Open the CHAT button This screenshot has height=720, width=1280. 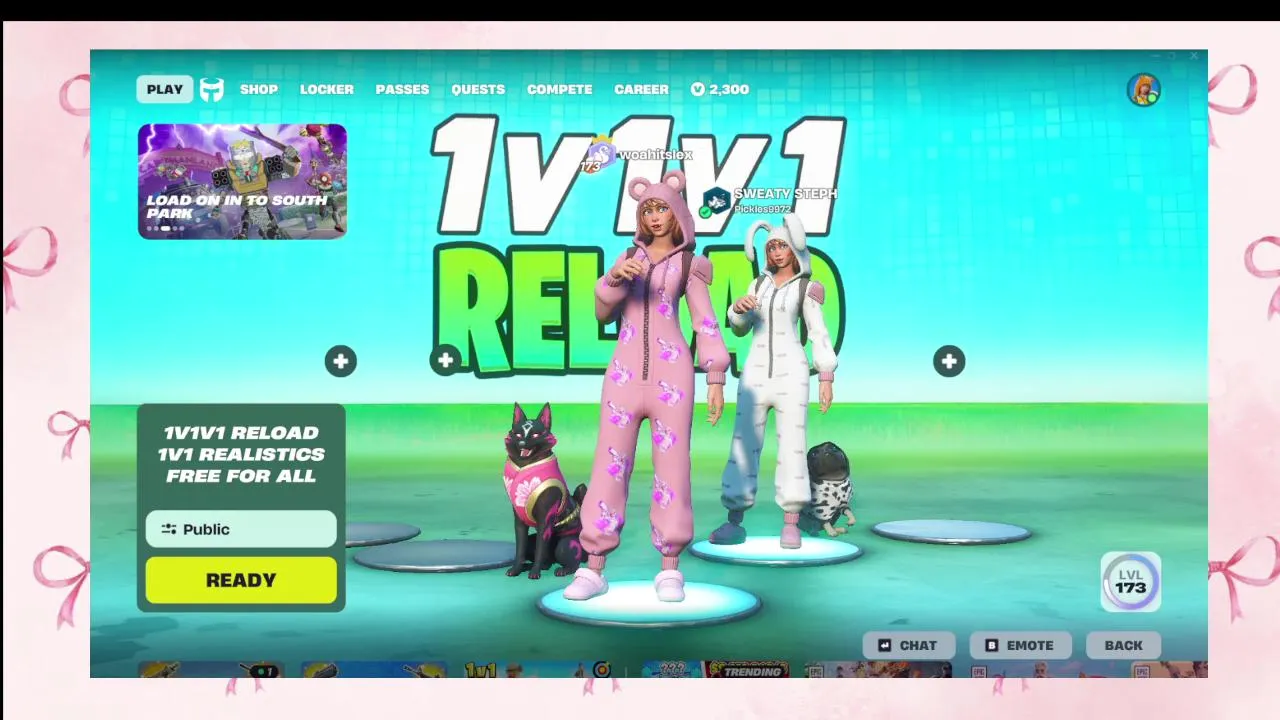pos(909,645)
